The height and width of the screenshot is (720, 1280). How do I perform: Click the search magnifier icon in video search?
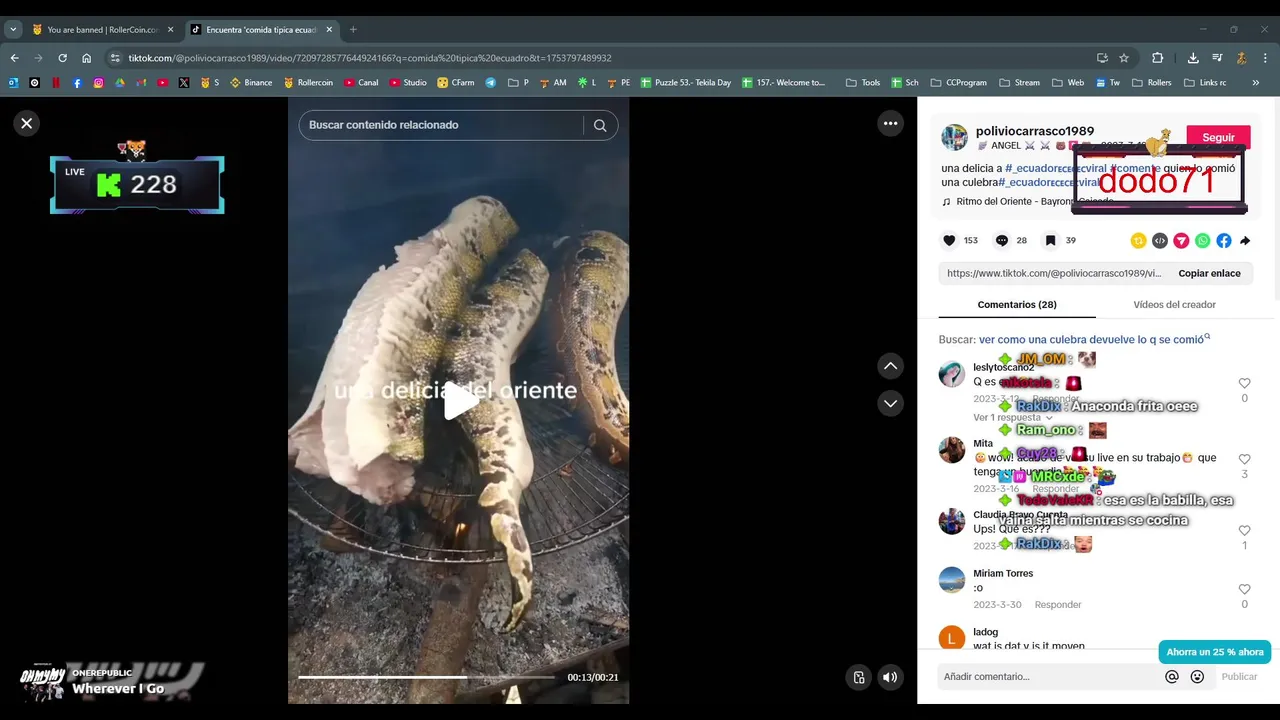click(600, 125)
